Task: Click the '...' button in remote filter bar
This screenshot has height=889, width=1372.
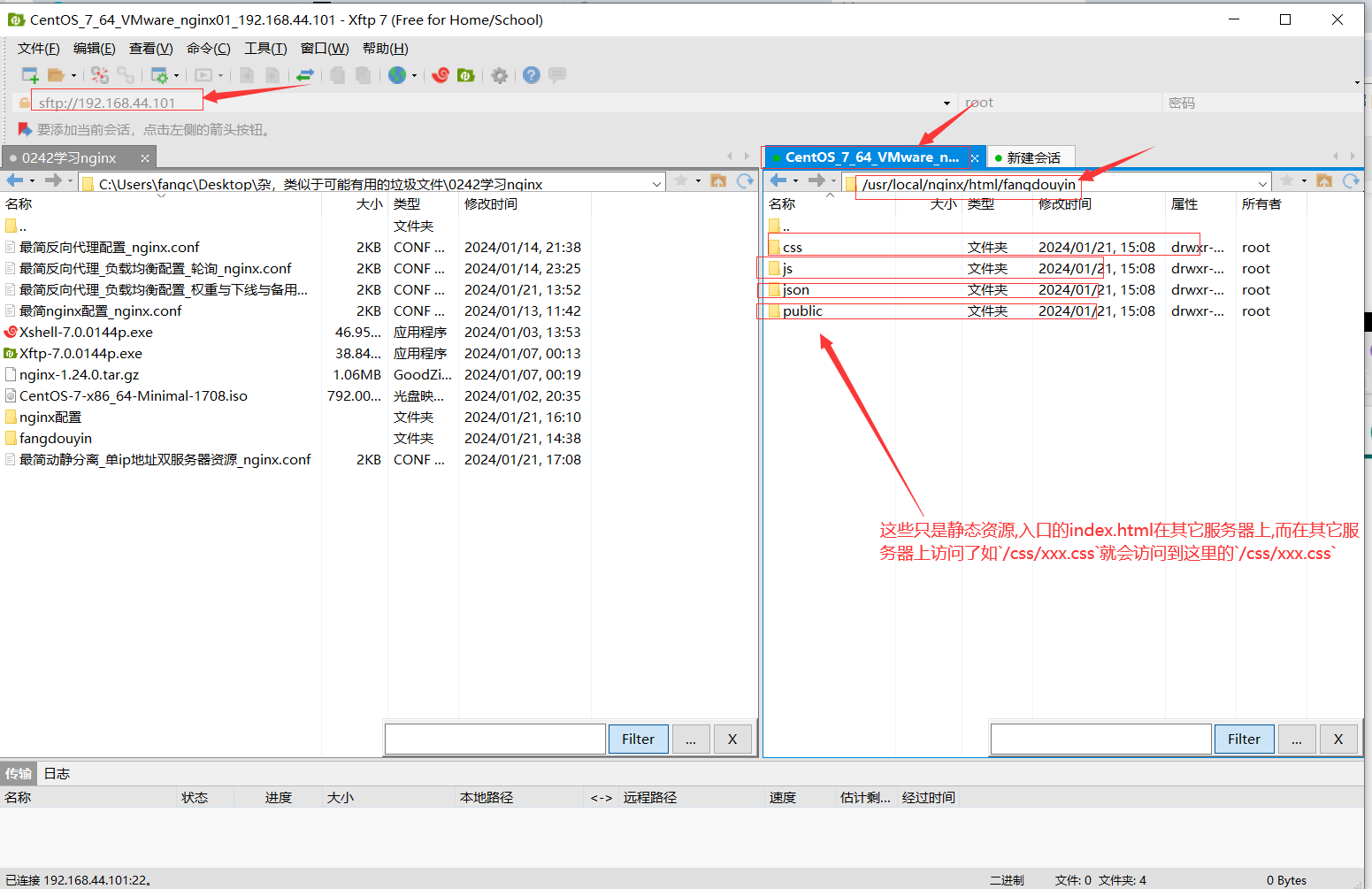Action: (x=1297, y=739)
